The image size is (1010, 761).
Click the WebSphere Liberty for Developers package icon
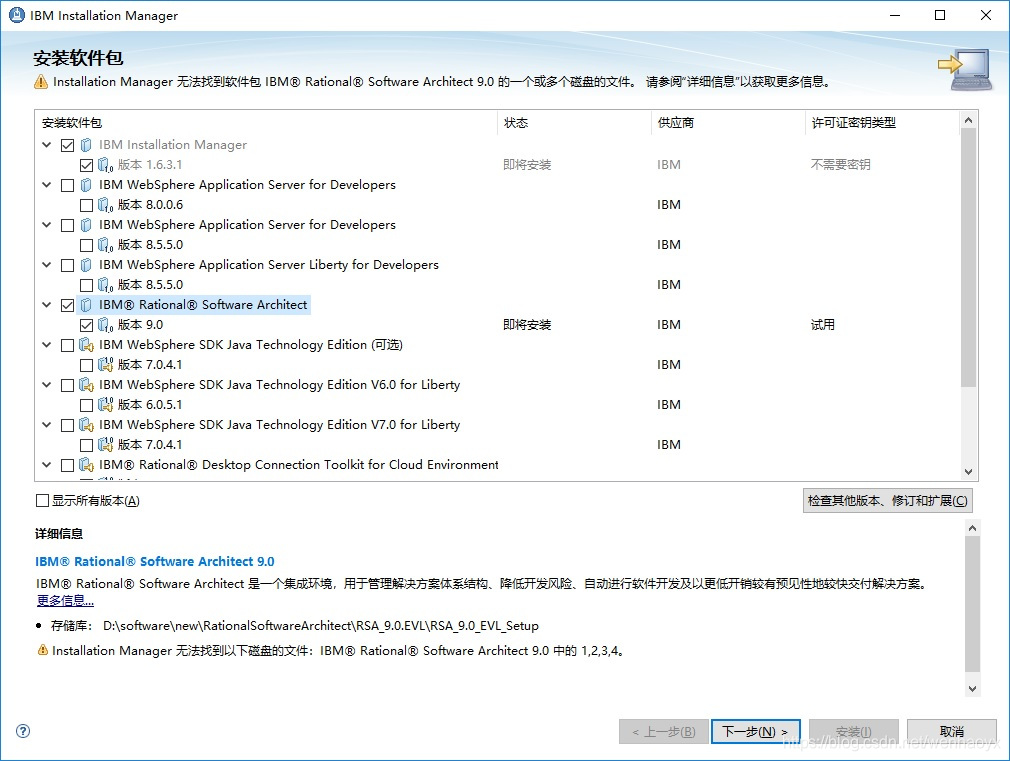(86, 265)
